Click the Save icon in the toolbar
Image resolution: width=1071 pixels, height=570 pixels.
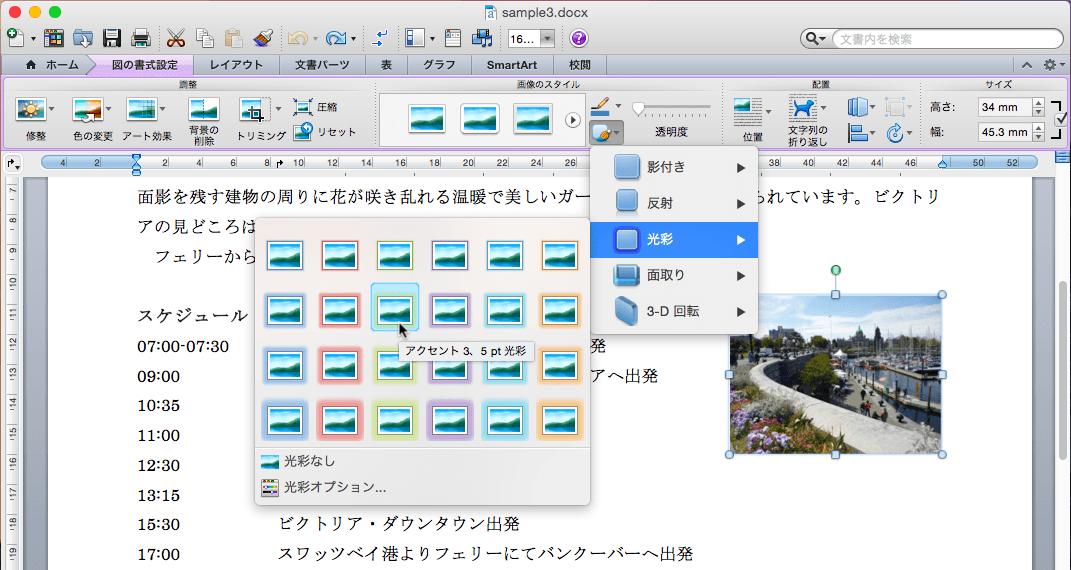(x=112, y=39)
